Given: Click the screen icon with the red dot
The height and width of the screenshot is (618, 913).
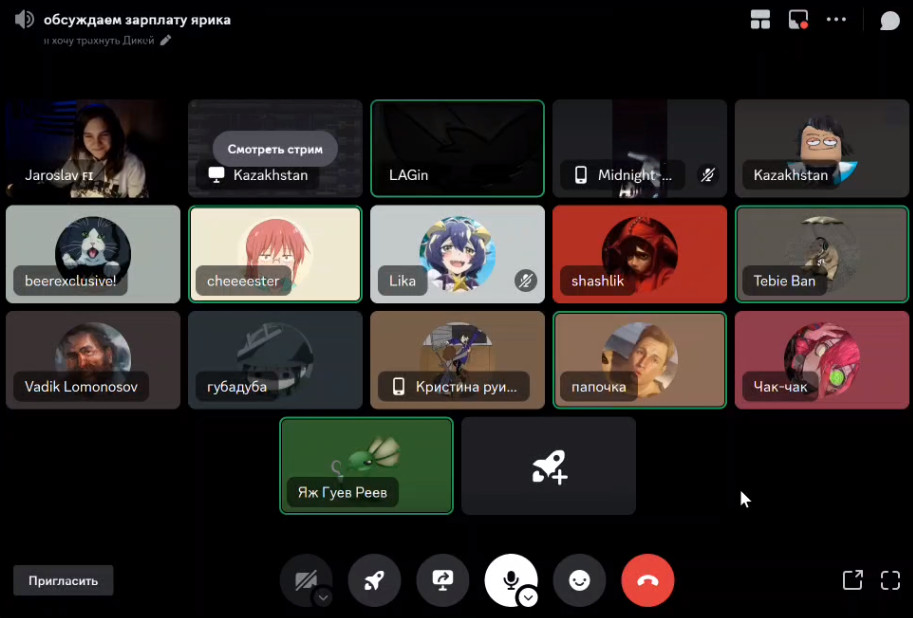Looking at the screenshot, I should 798,19.
